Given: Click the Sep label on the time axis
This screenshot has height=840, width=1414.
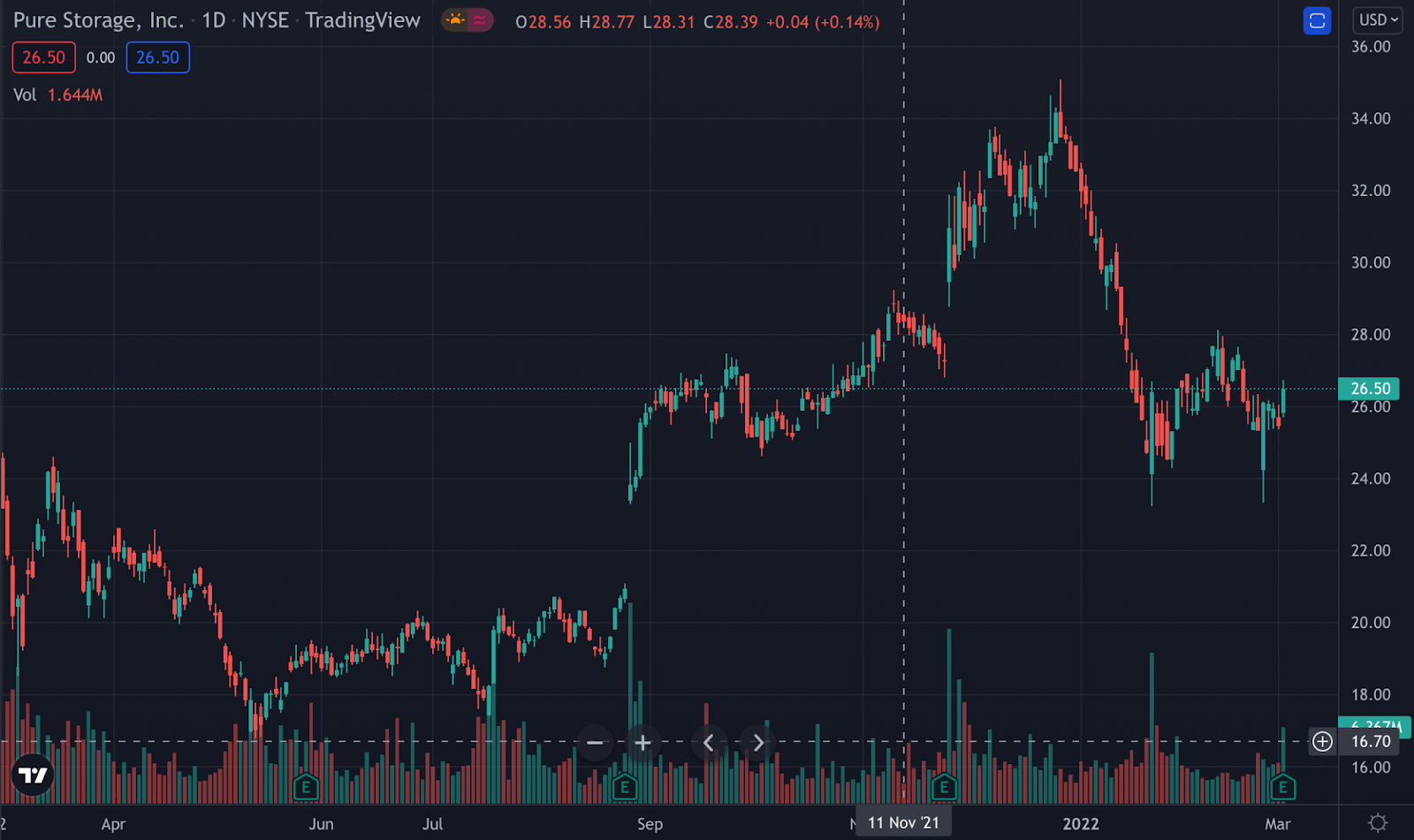Looking at the screenshot, I should (650, 824).
